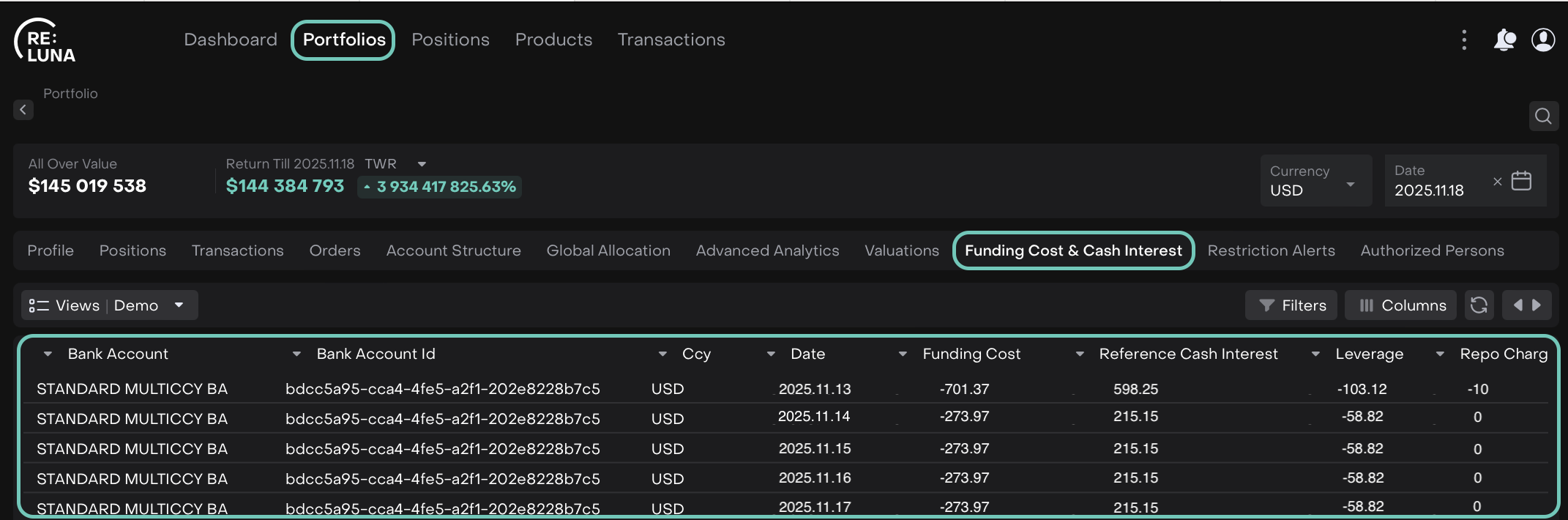Select the 2025.11.13 STANDARD MULTICCY BA row
The width and height of the screenshot is (1568, 520).
132,389
